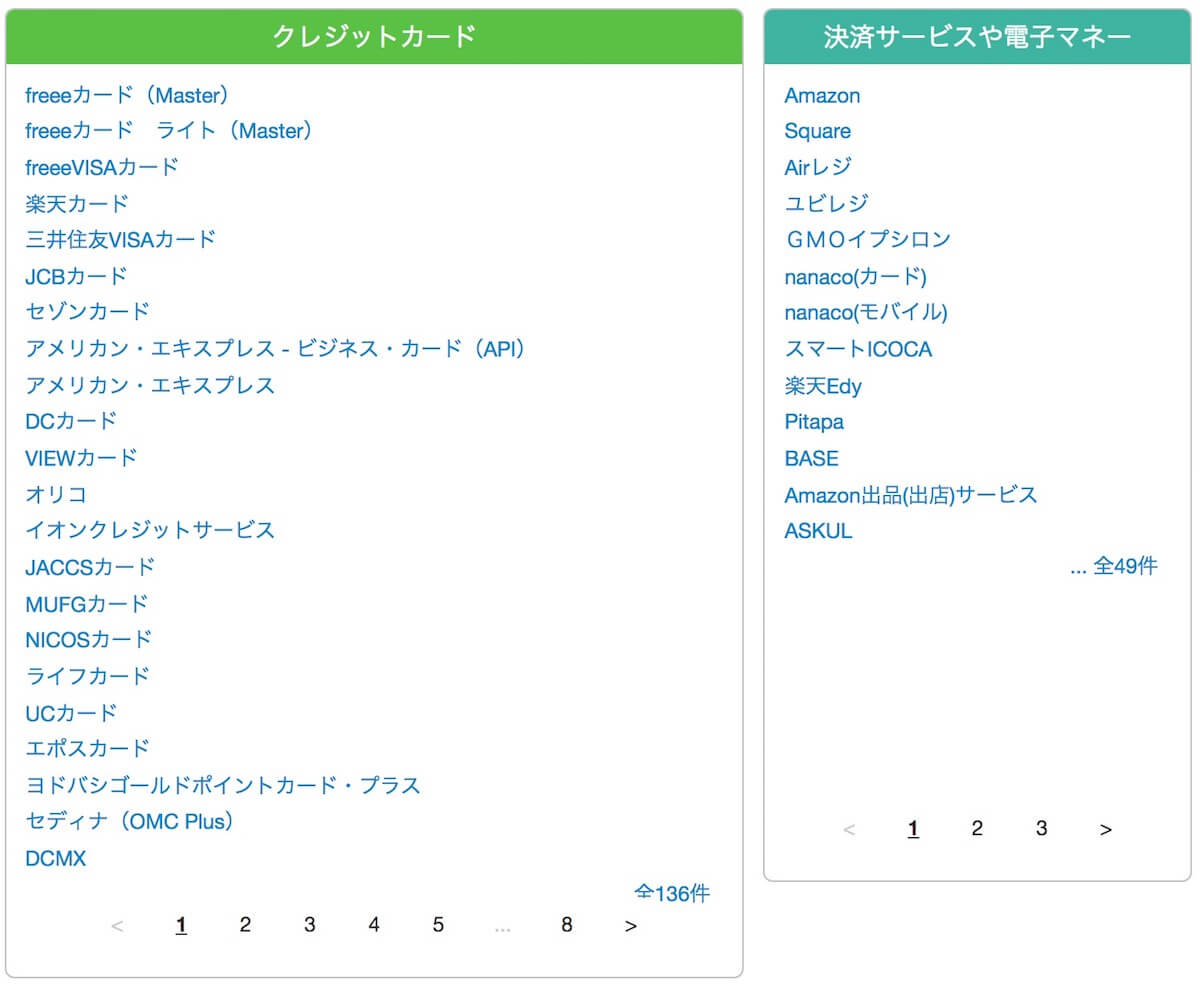The image size is (1200, 988).
Task: Choose DCMX link
Action: (x=56, y=858)
